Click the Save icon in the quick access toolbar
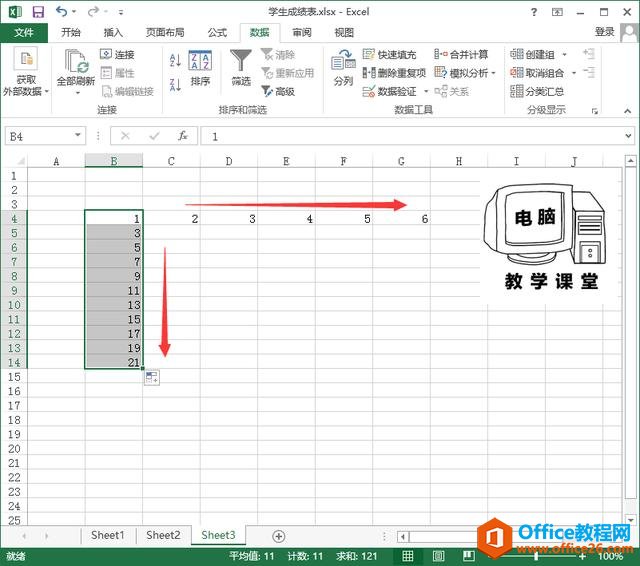 point(38,12)
